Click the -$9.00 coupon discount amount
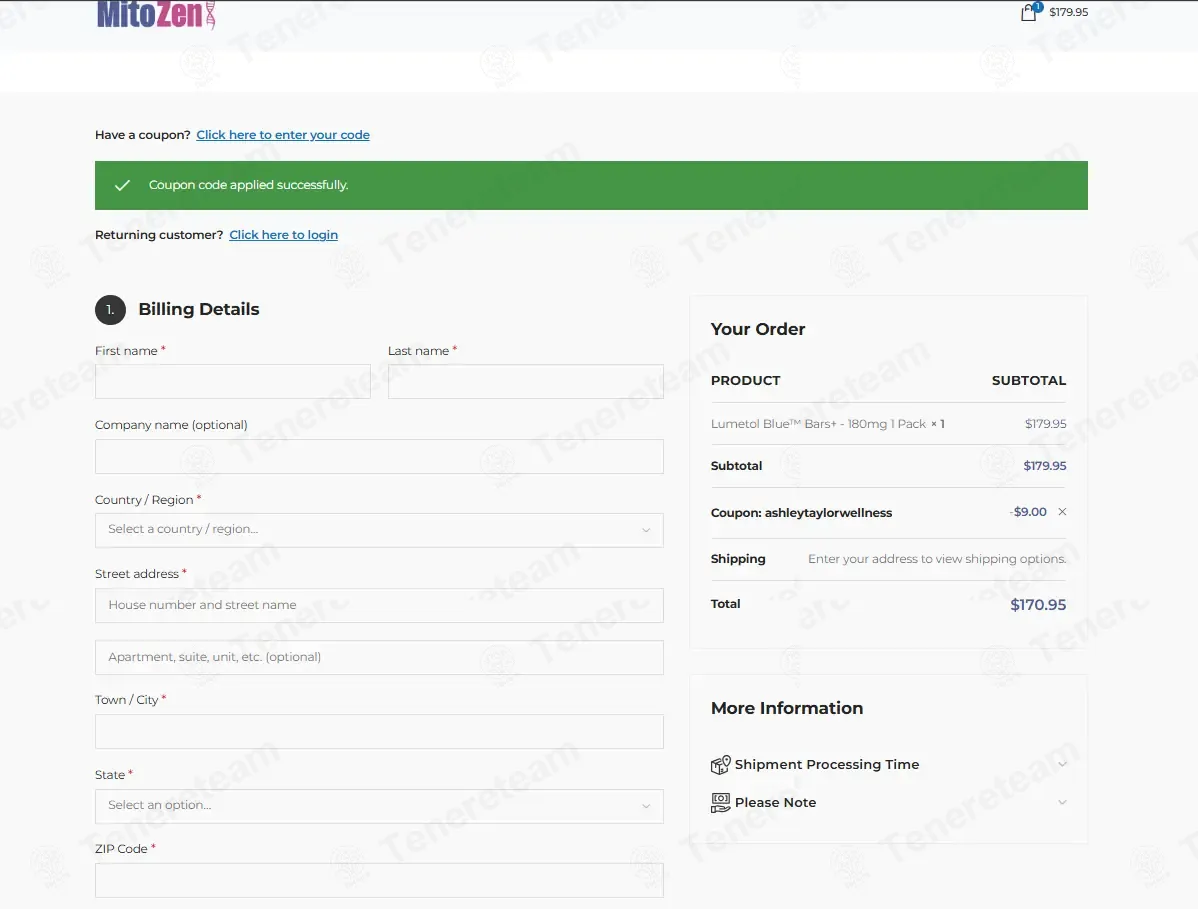 point(1028,512)
